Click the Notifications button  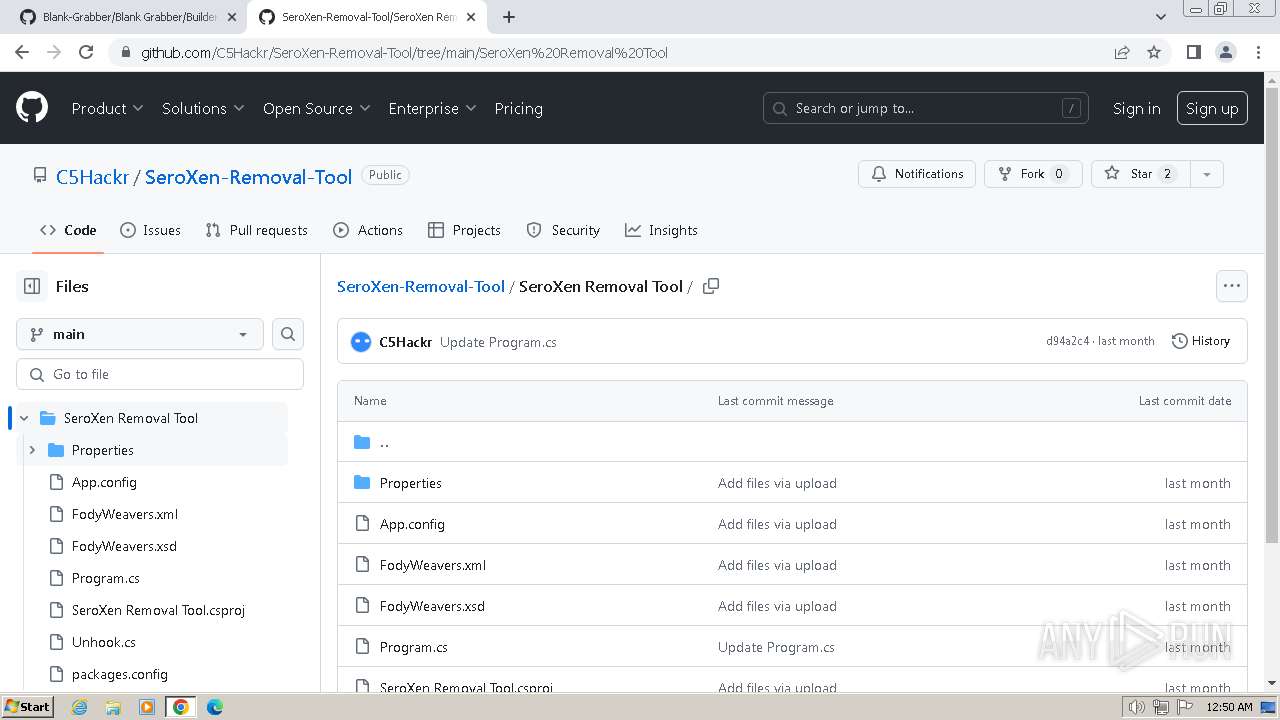[x=917, y=174]
